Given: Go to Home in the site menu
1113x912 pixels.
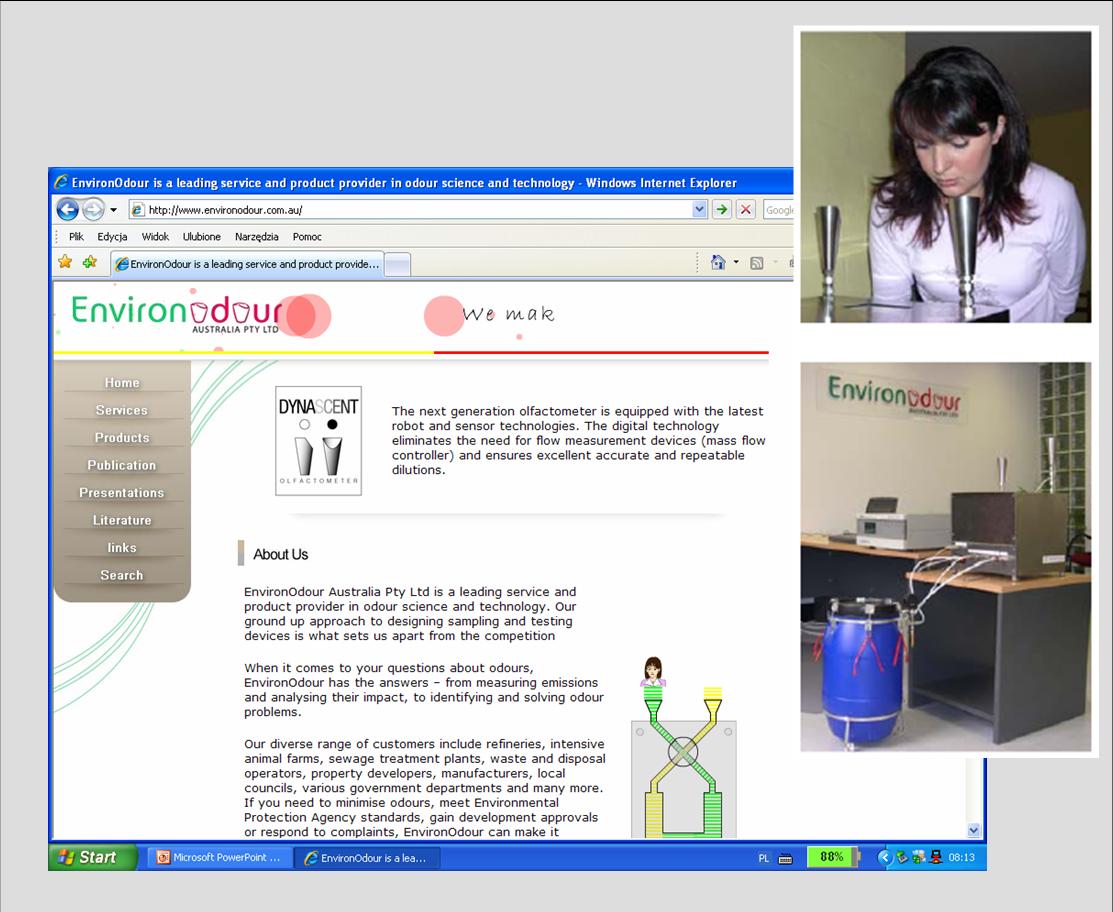Looking at the screenshot, I should tap(122, 383).
